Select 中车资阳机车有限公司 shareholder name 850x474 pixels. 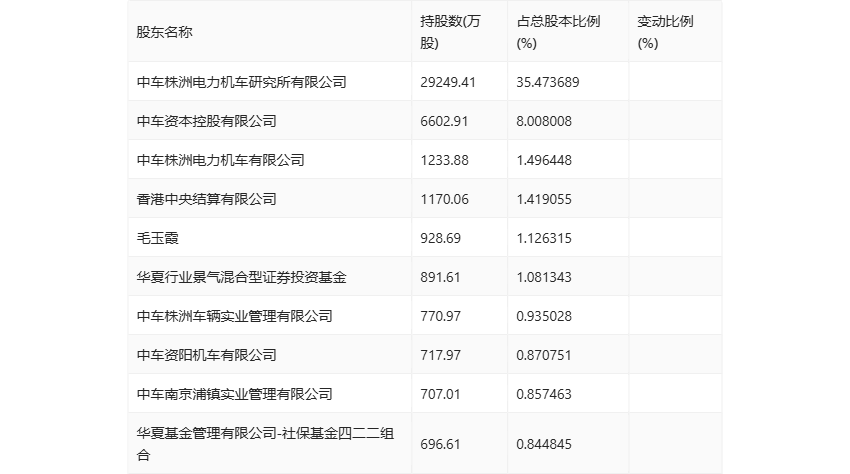pos(206,355)
